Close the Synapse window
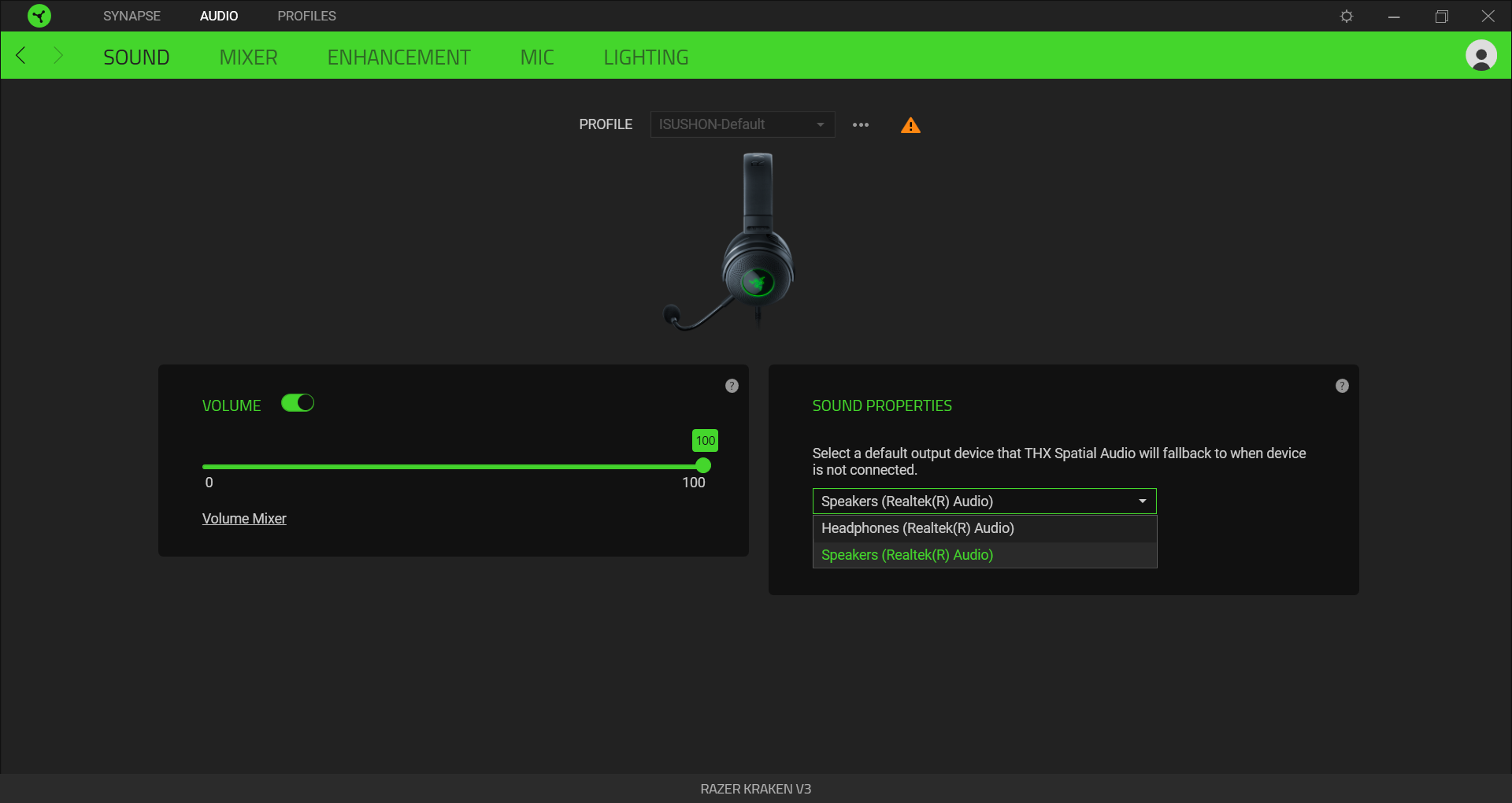This screenshot has height=803, width=1512. (1488, 16)
